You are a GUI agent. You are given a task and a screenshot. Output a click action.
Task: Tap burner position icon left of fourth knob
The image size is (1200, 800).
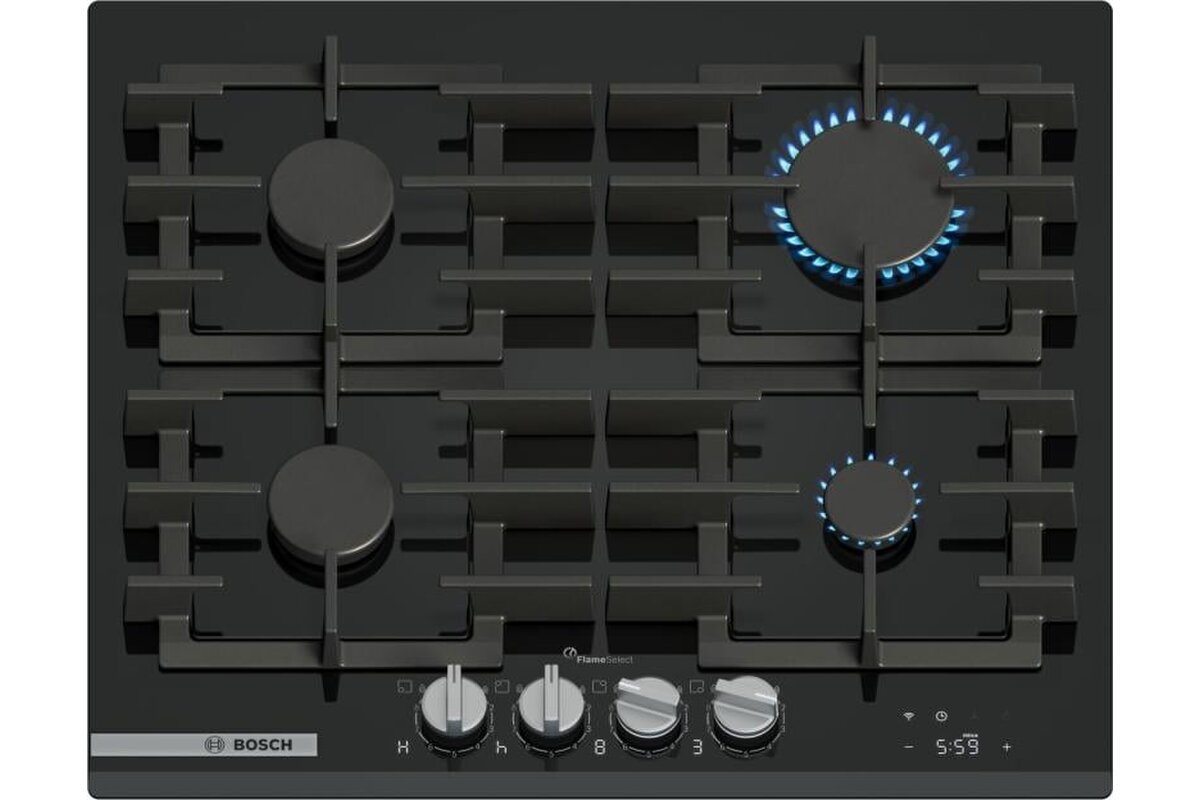tap(696, 687)
